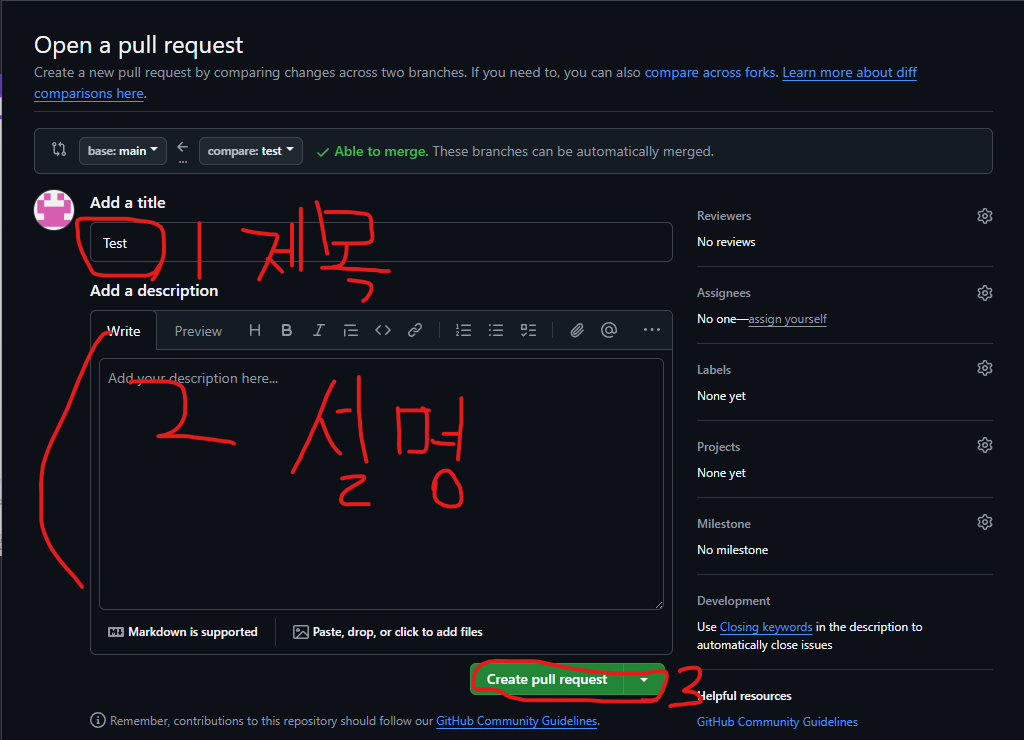Apply italic formatting icon

pos(319,330)
